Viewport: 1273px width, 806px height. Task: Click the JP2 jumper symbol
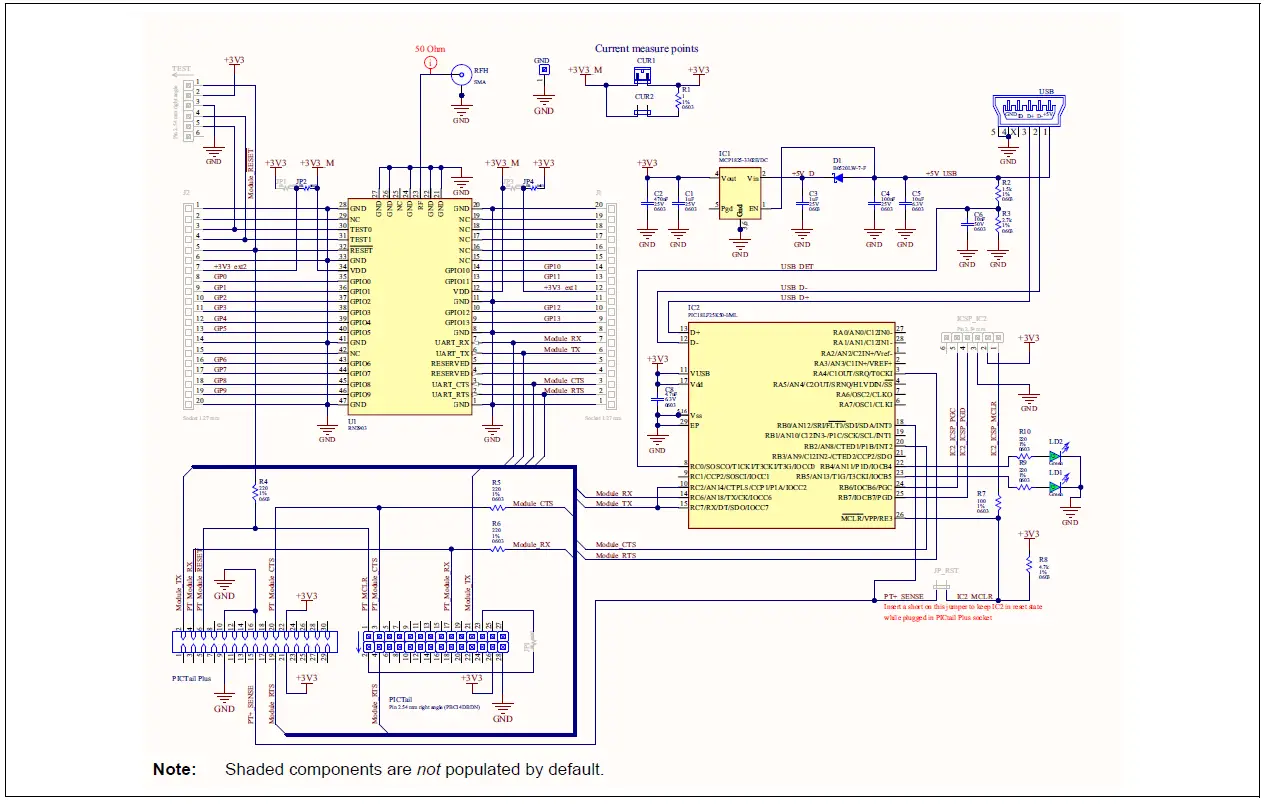(x=306, y=186)
